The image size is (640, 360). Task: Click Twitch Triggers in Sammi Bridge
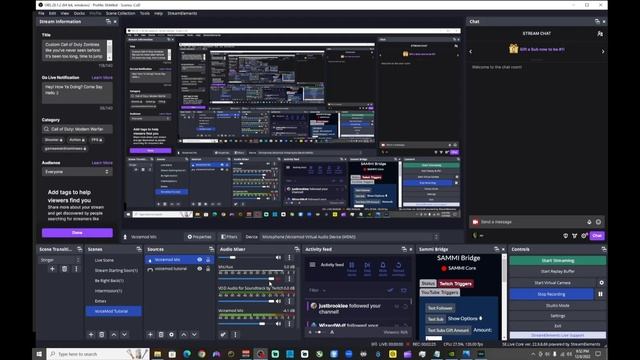(x=456, y=284)
